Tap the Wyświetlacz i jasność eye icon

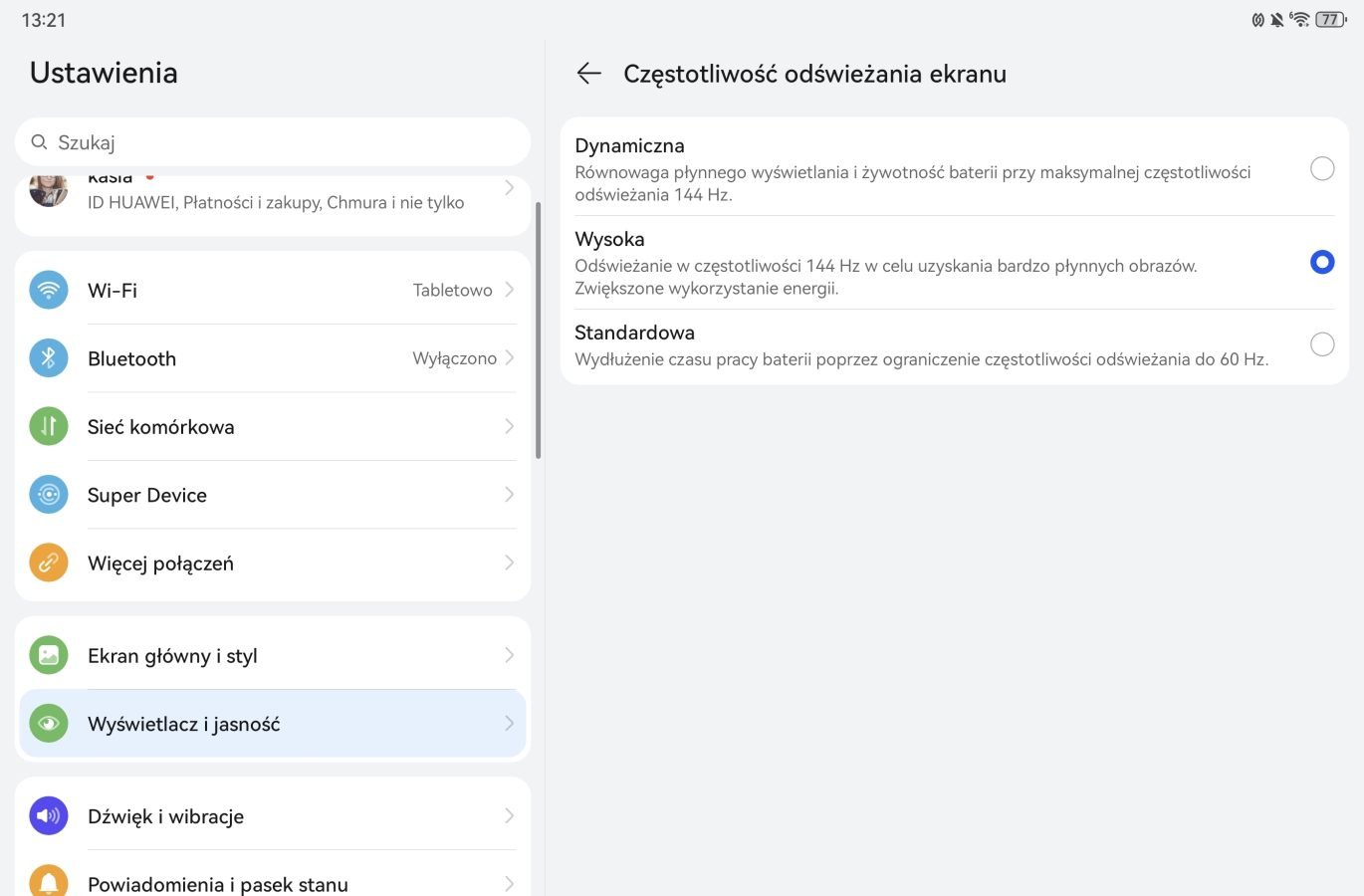tap(49, 724)
